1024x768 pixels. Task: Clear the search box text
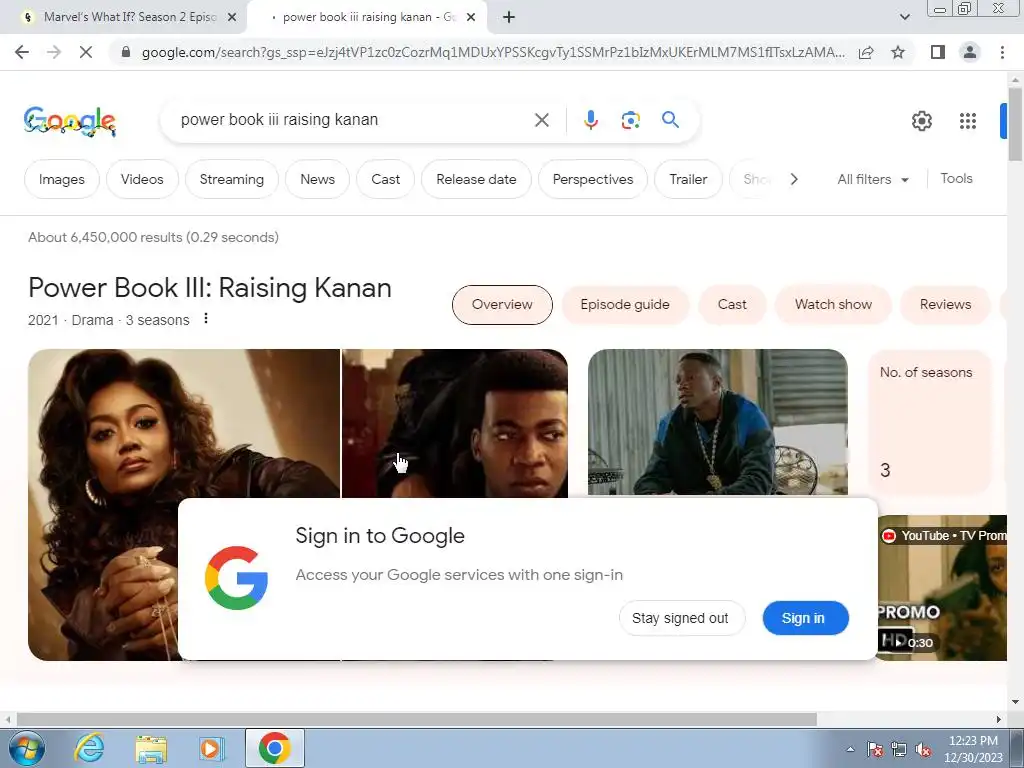click(541, 120)
